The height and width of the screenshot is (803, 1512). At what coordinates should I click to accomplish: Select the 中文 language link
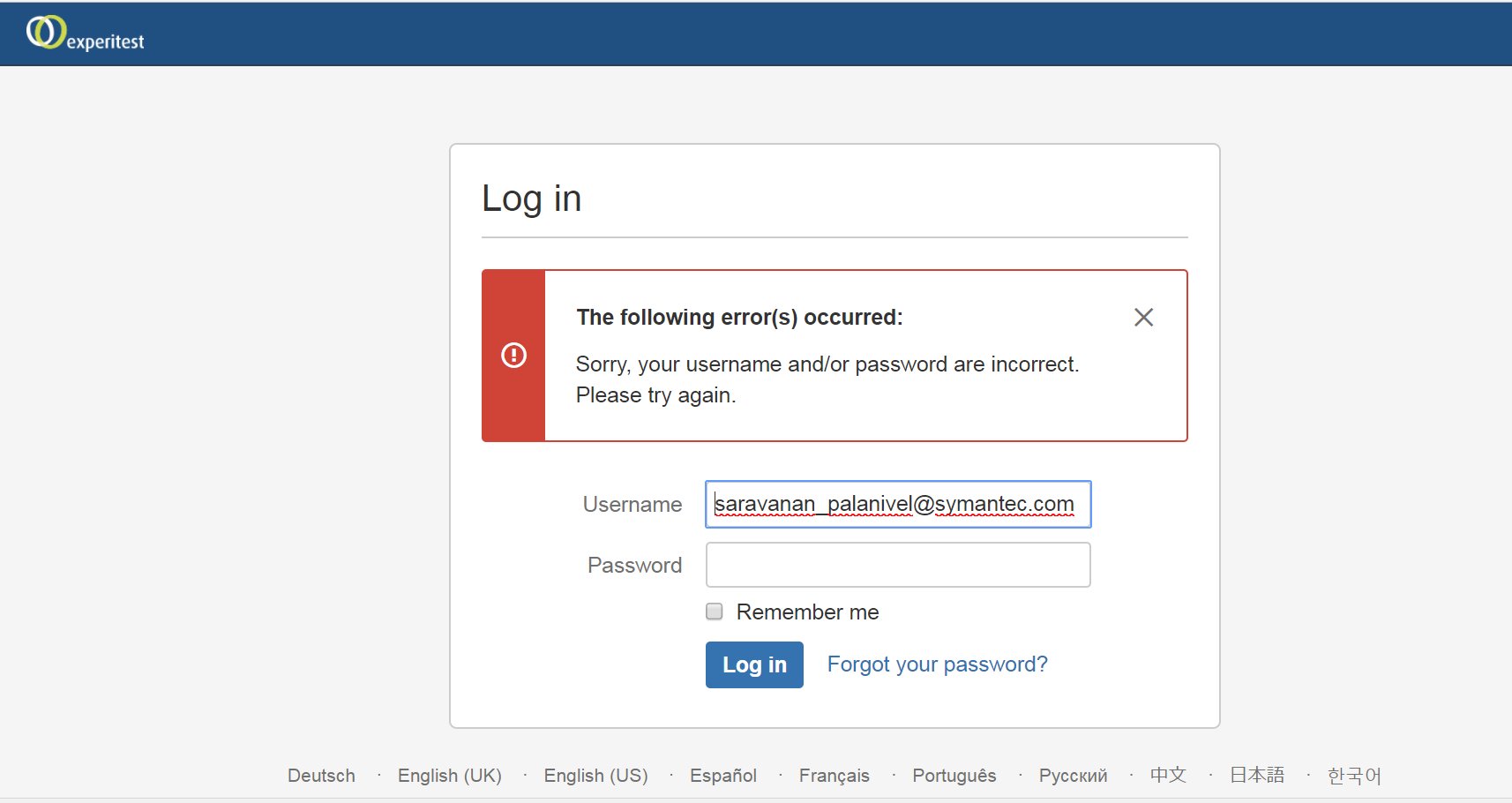click(1168, 775)
